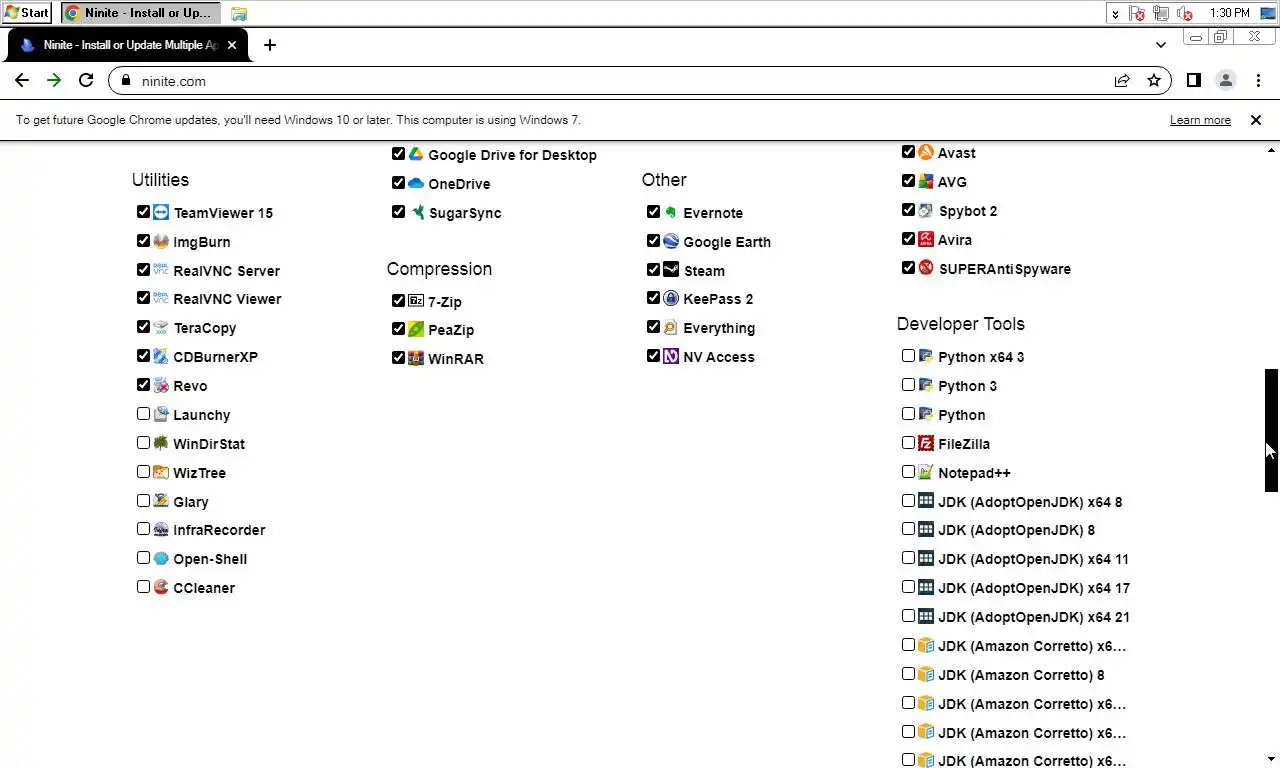Open Chrome profile avatar menu

[1225, 81]
